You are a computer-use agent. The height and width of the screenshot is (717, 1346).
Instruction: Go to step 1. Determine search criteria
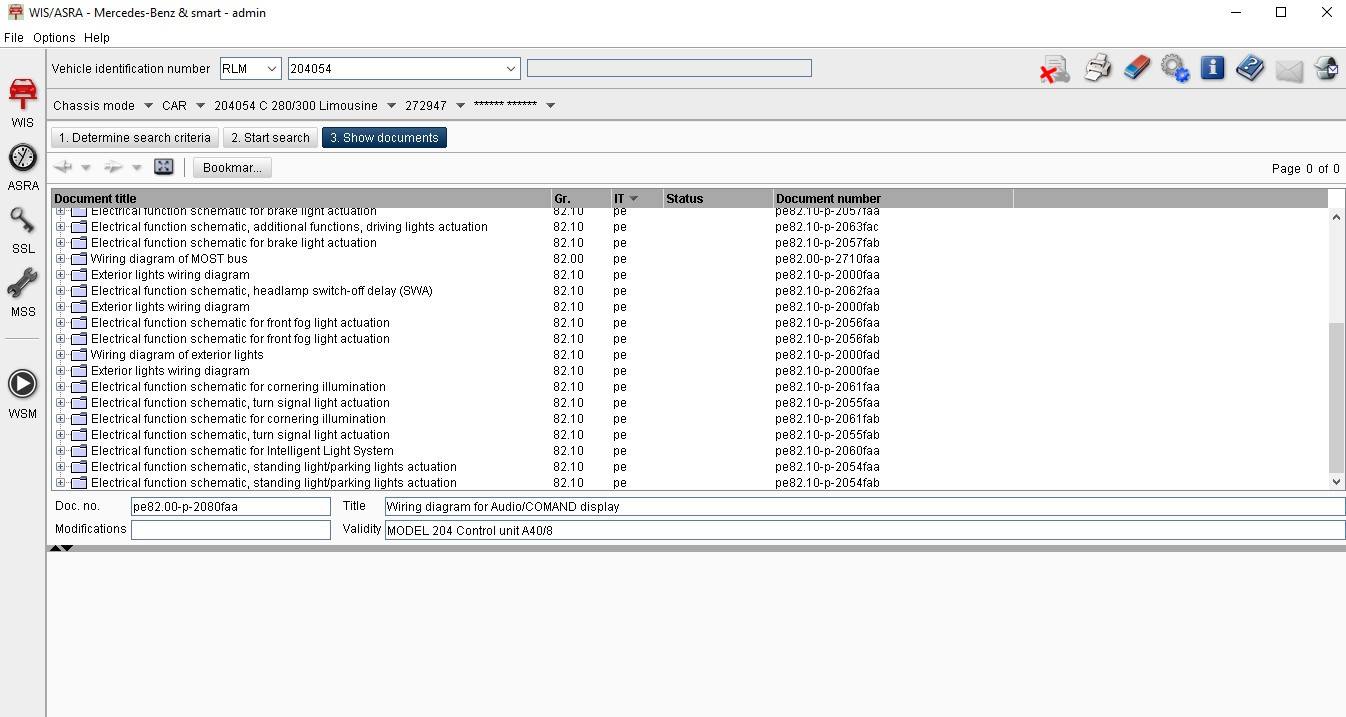[x=135, y=138]
